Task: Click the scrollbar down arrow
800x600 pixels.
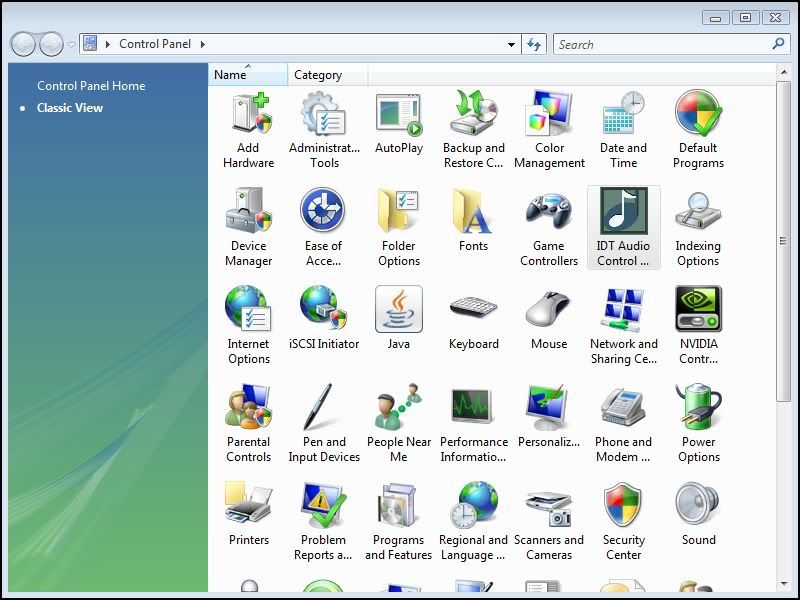Action: tap(784, 585)
